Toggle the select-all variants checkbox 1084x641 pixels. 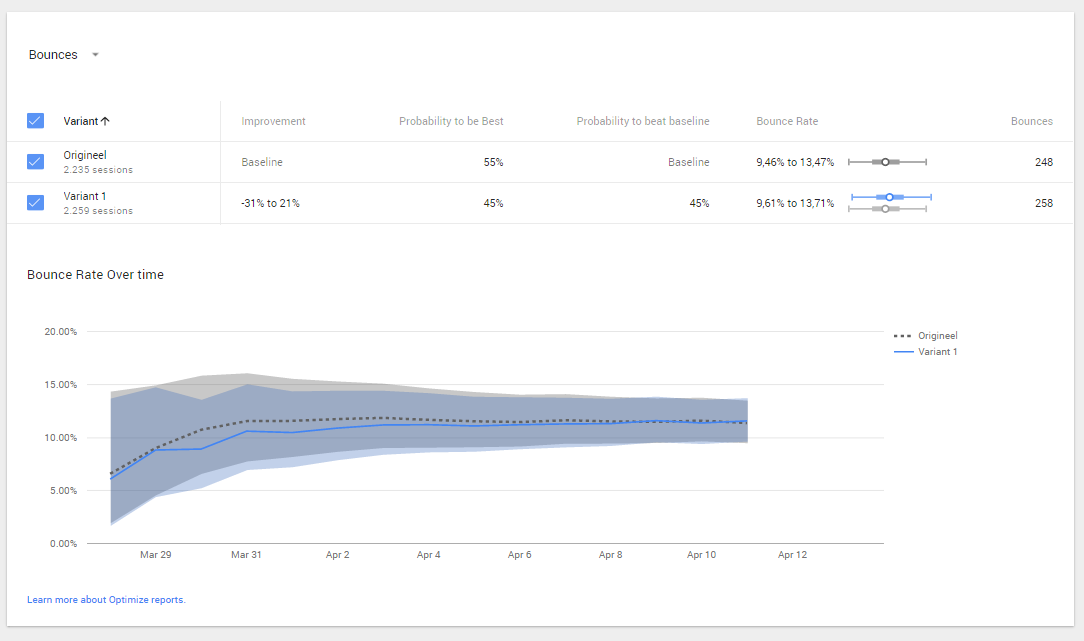[35, 121]
